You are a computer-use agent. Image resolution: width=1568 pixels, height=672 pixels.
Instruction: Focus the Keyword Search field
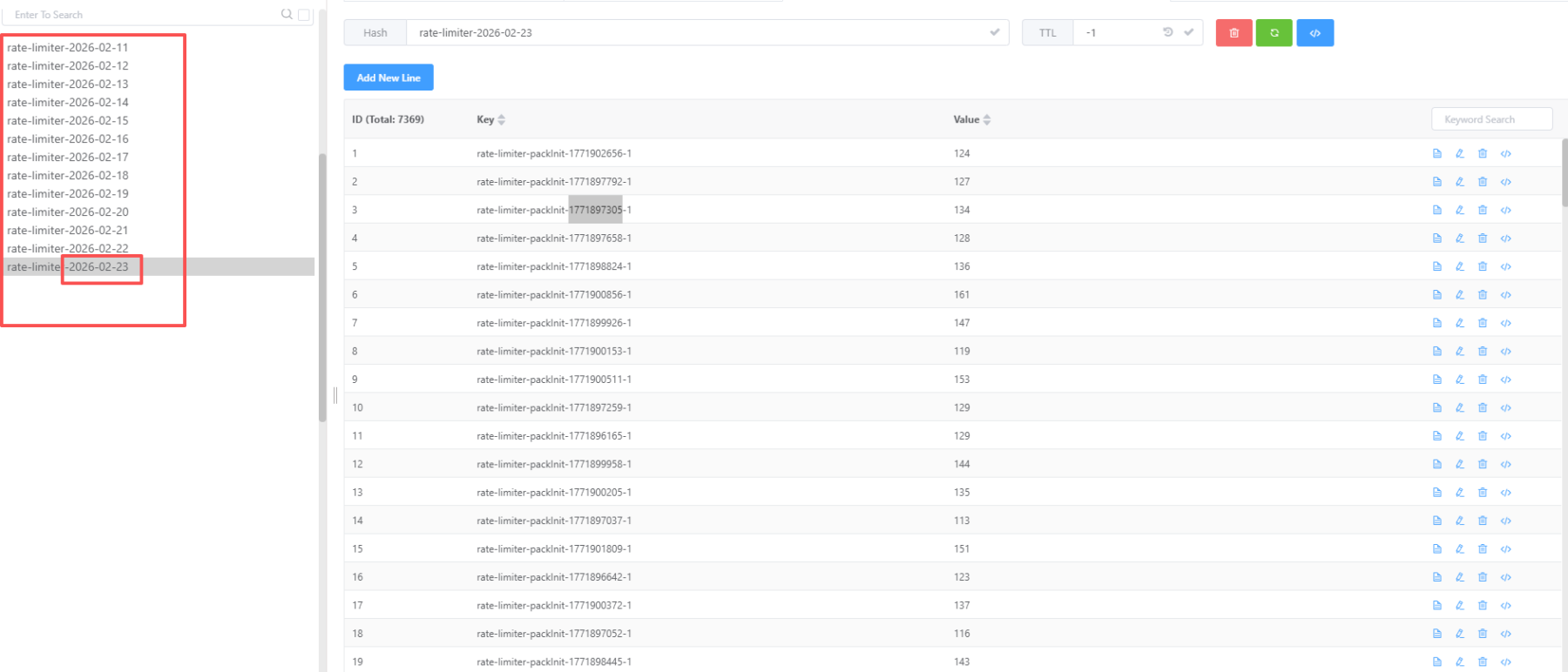click(x=1491, y=119)
